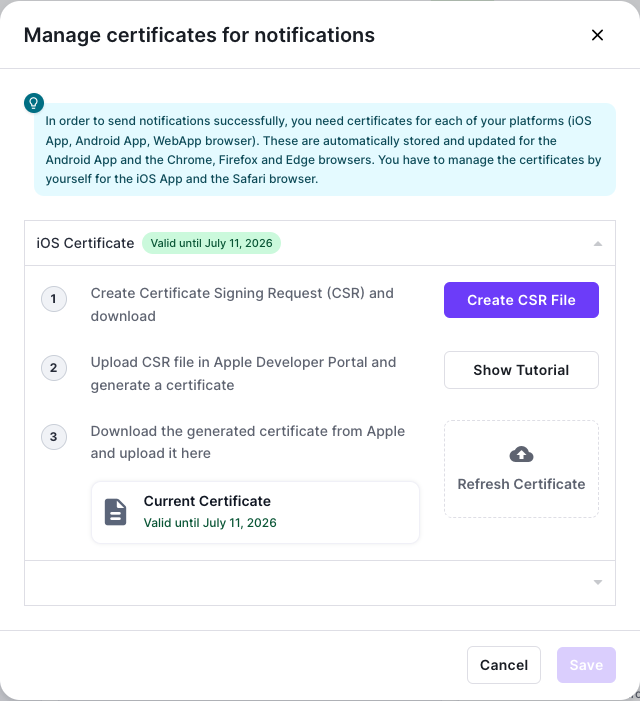
Task: Click the Refresh Certificate label
Action: click(521, 484)
